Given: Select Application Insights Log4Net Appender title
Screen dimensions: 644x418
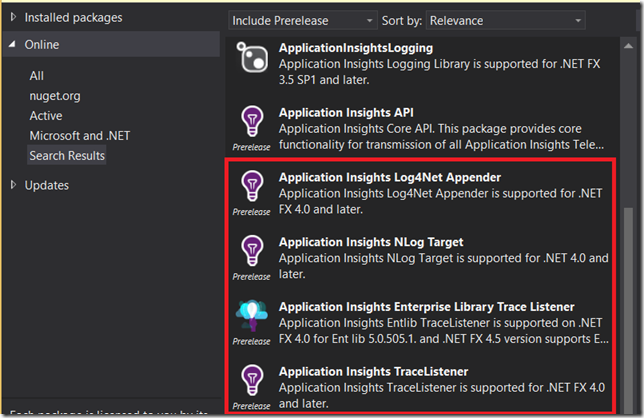Looking at the screenshot, I should click(390, 177).
